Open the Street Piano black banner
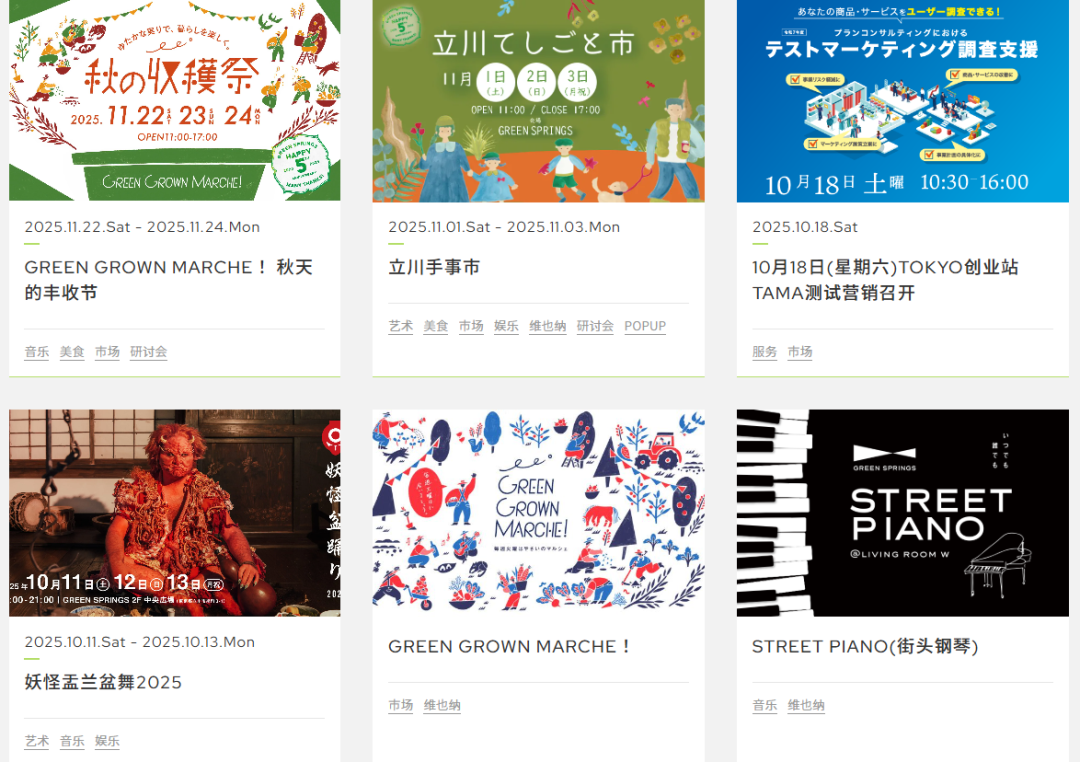 point(902,513)
